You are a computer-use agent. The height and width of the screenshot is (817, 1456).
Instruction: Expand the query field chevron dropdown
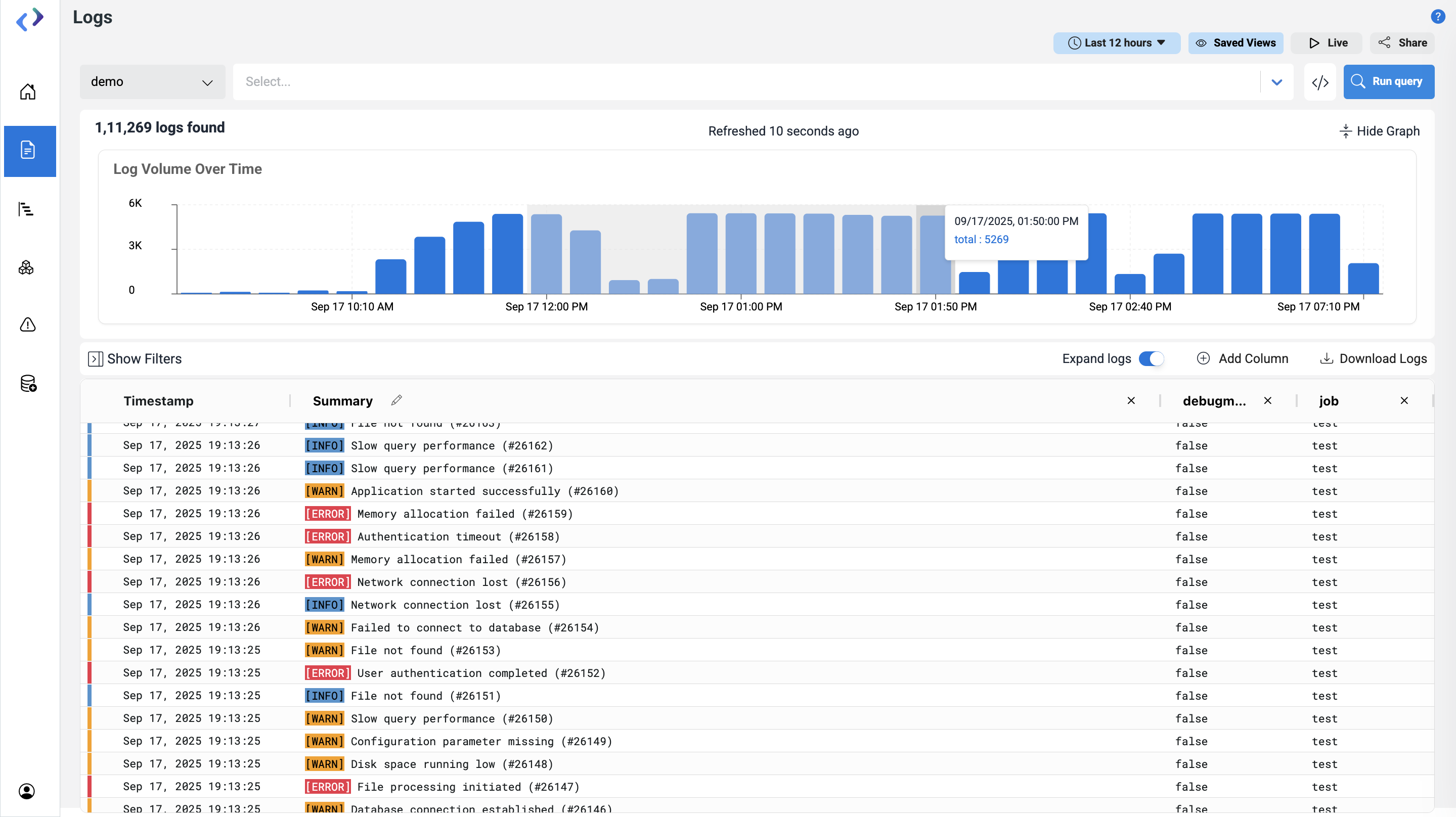1276,82
